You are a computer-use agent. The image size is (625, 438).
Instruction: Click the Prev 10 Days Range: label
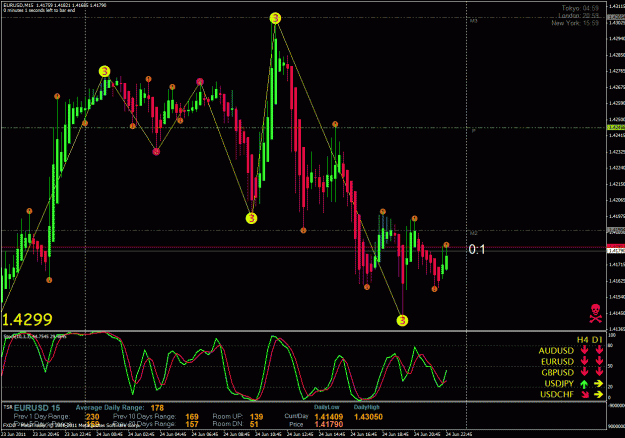point(144,416)
